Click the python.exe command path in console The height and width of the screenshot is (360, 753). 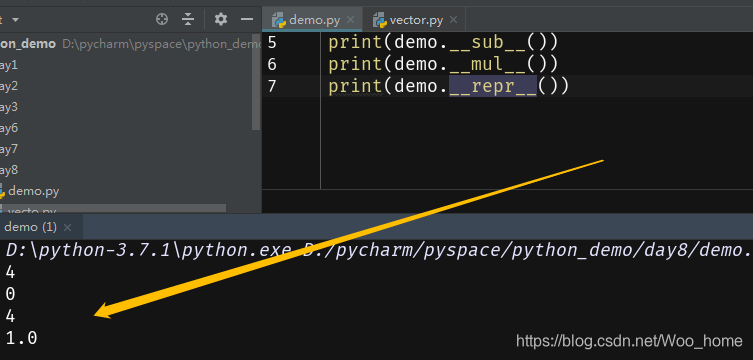click(149, 250)
